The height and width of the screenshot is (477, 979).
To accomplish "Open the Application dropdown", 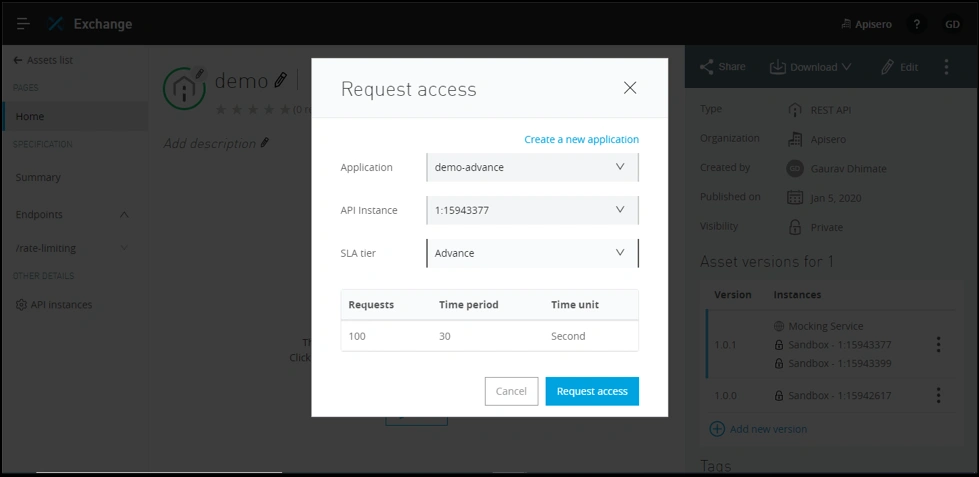I will point(531,167).
